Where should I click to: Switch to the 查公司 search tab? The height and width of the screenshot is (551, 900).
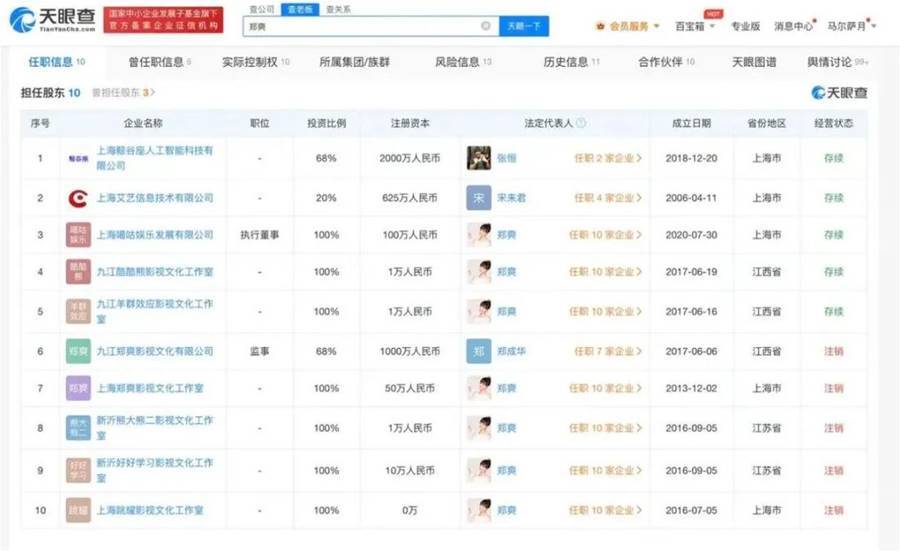(262, 9)
